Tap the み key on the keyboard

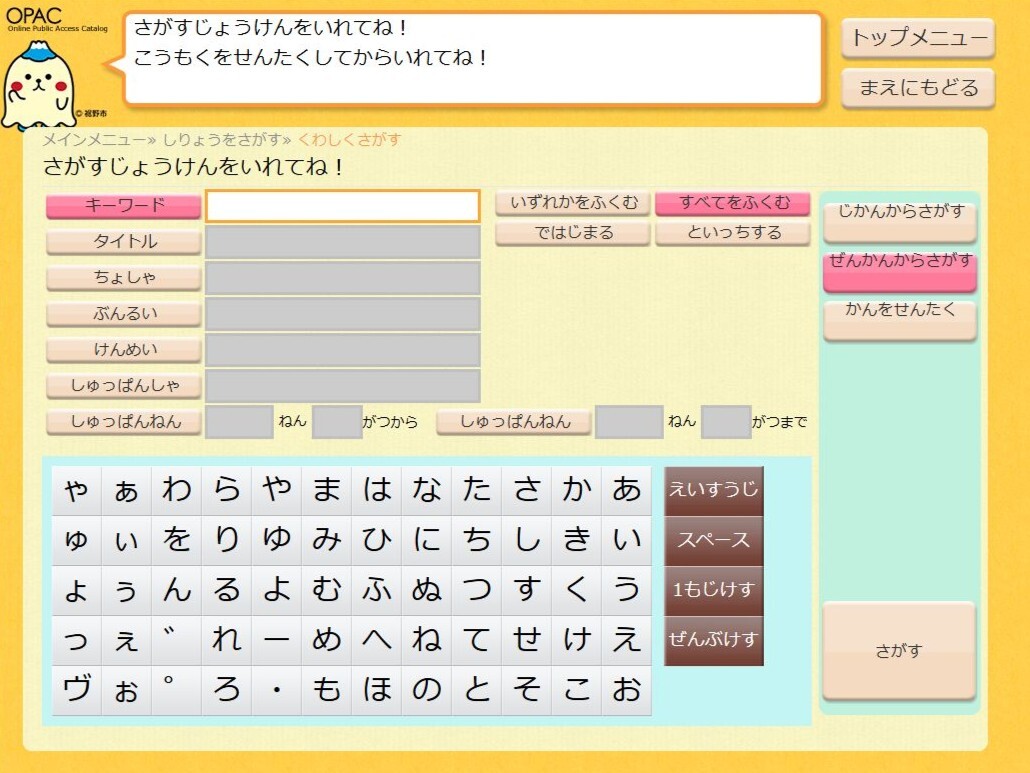point(327,541)
